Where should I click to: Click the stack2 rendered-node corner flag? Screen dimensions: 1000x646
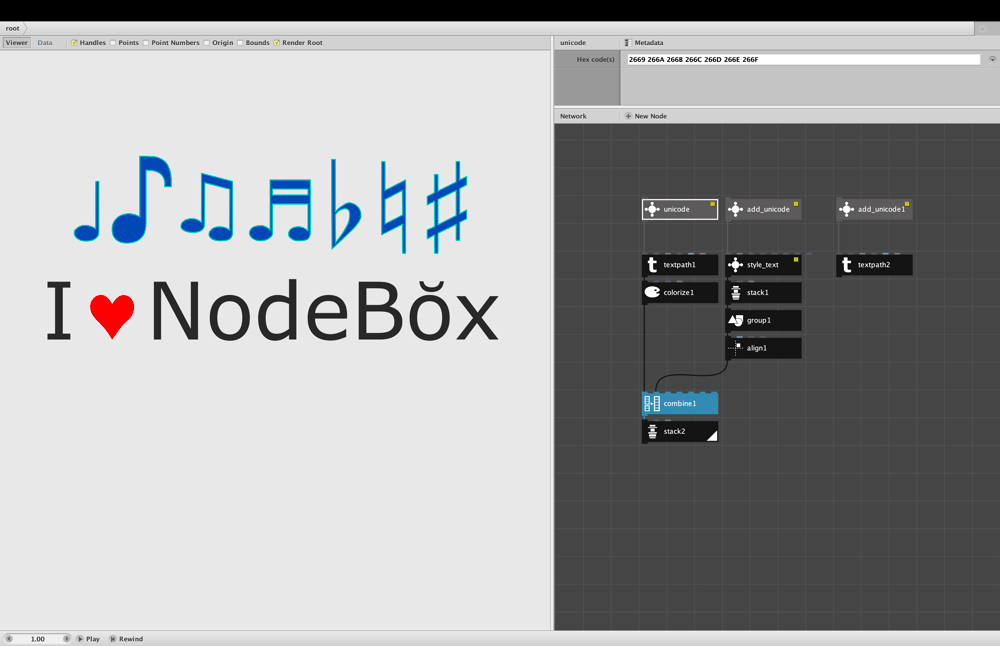point(712,436)
